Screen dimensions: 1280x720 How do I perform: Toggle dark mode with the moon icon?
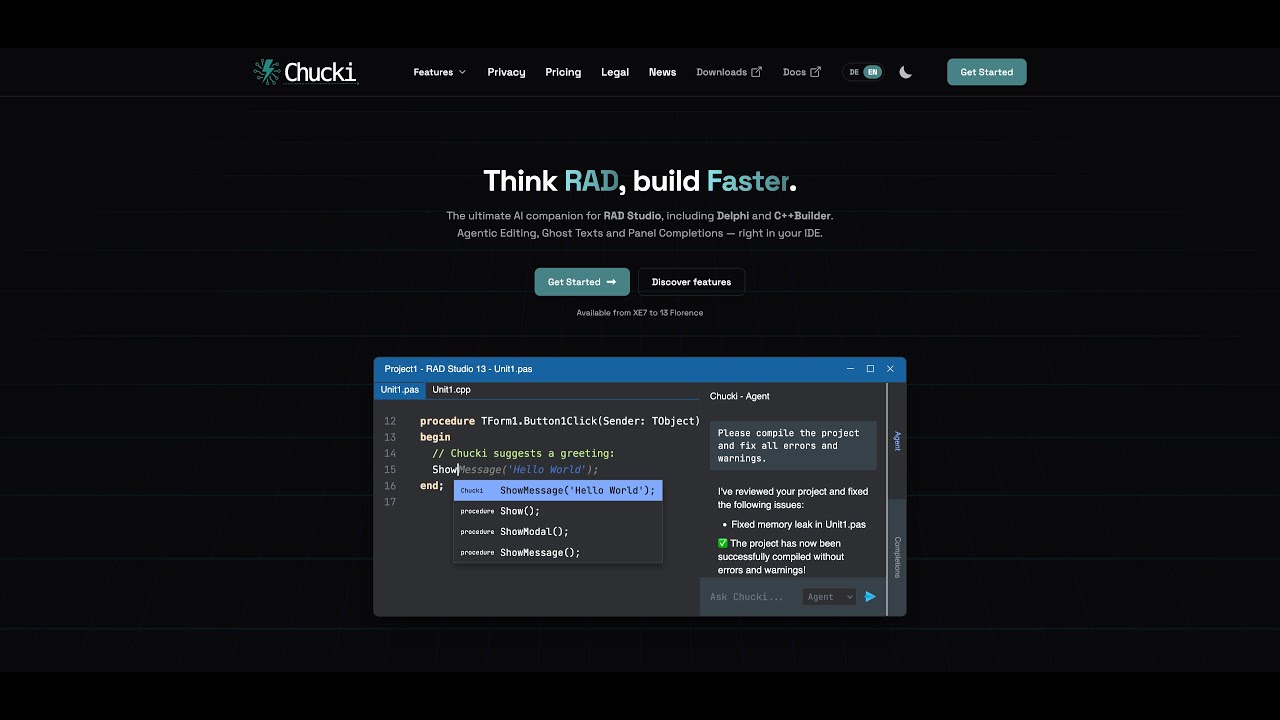pos(906,72)
